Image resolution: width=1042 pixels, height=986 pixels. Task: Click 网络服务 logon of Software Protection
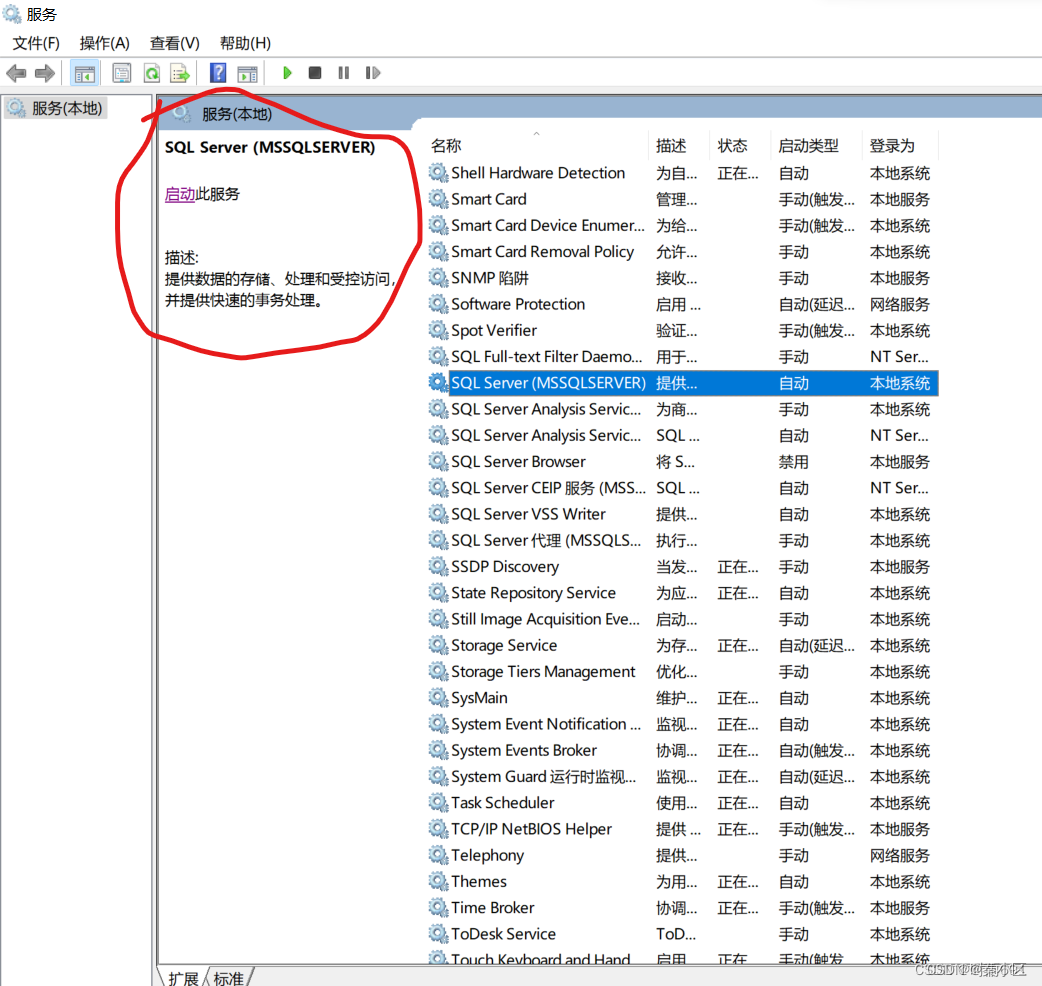(x=900, y=304)
